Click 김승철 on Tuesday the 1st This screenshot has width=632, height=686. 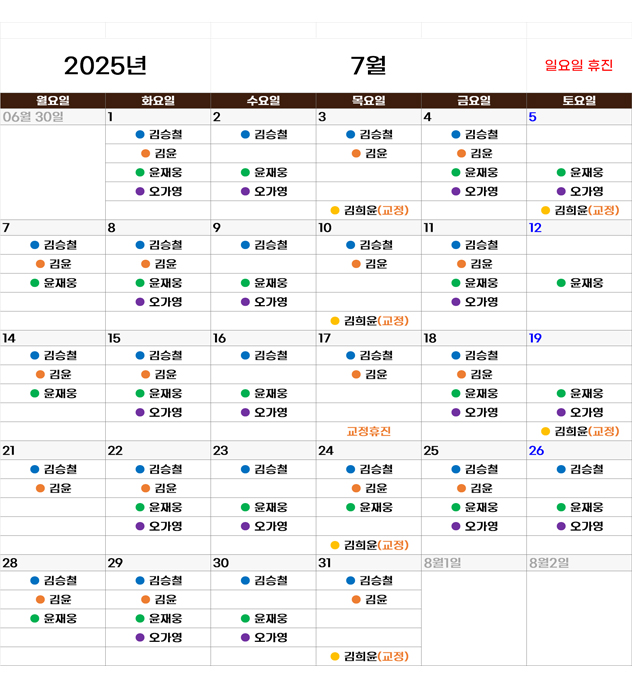pos(159,134)
